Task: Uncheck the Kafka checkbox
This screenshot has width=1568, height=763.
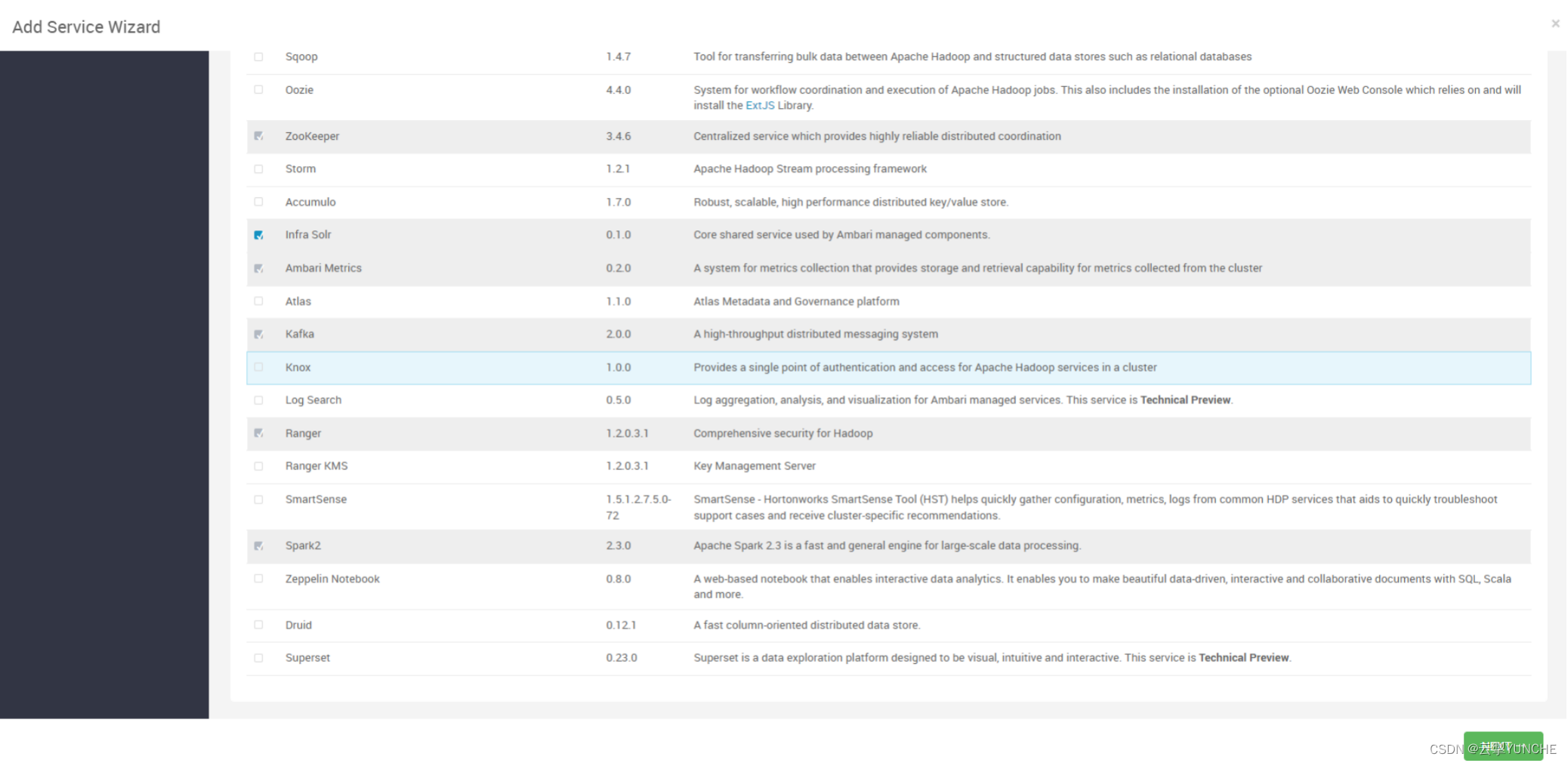Action: (258, 334)
